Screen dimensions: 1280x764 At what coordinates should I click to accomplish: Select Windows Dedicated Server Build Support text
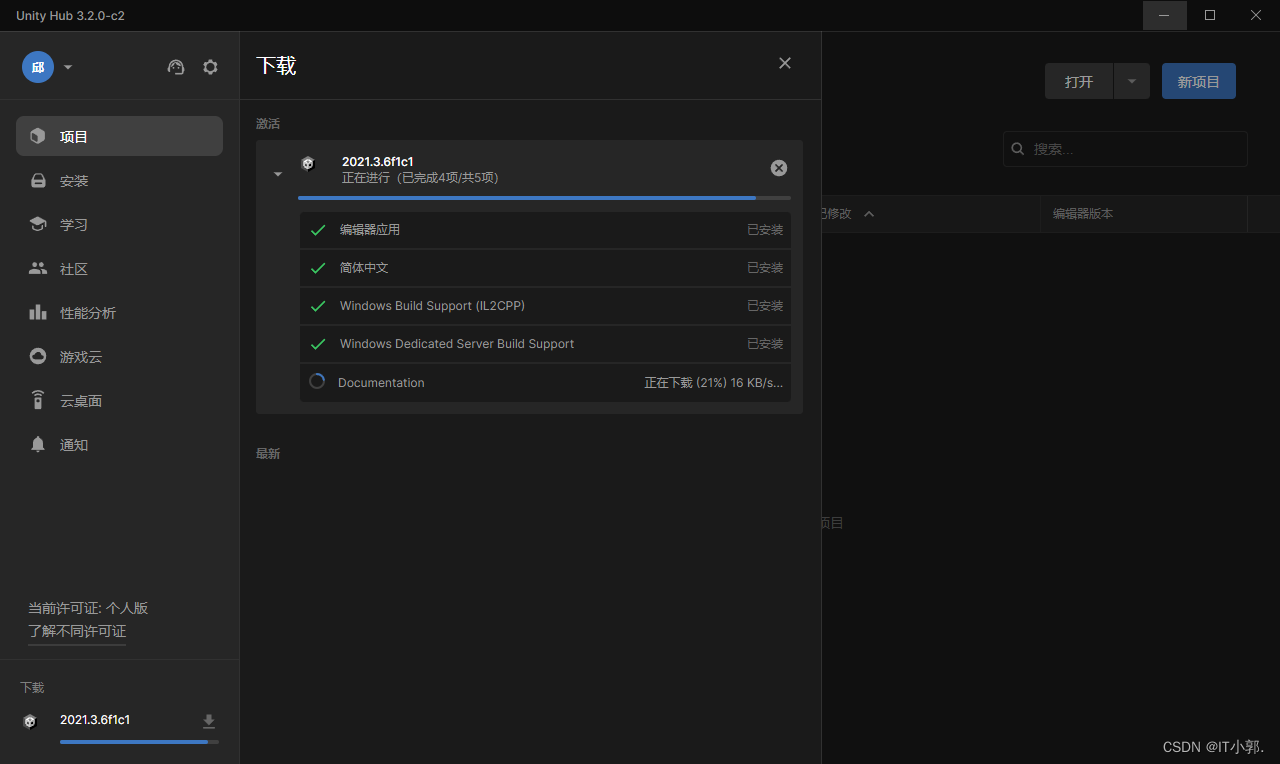point(457,344)
